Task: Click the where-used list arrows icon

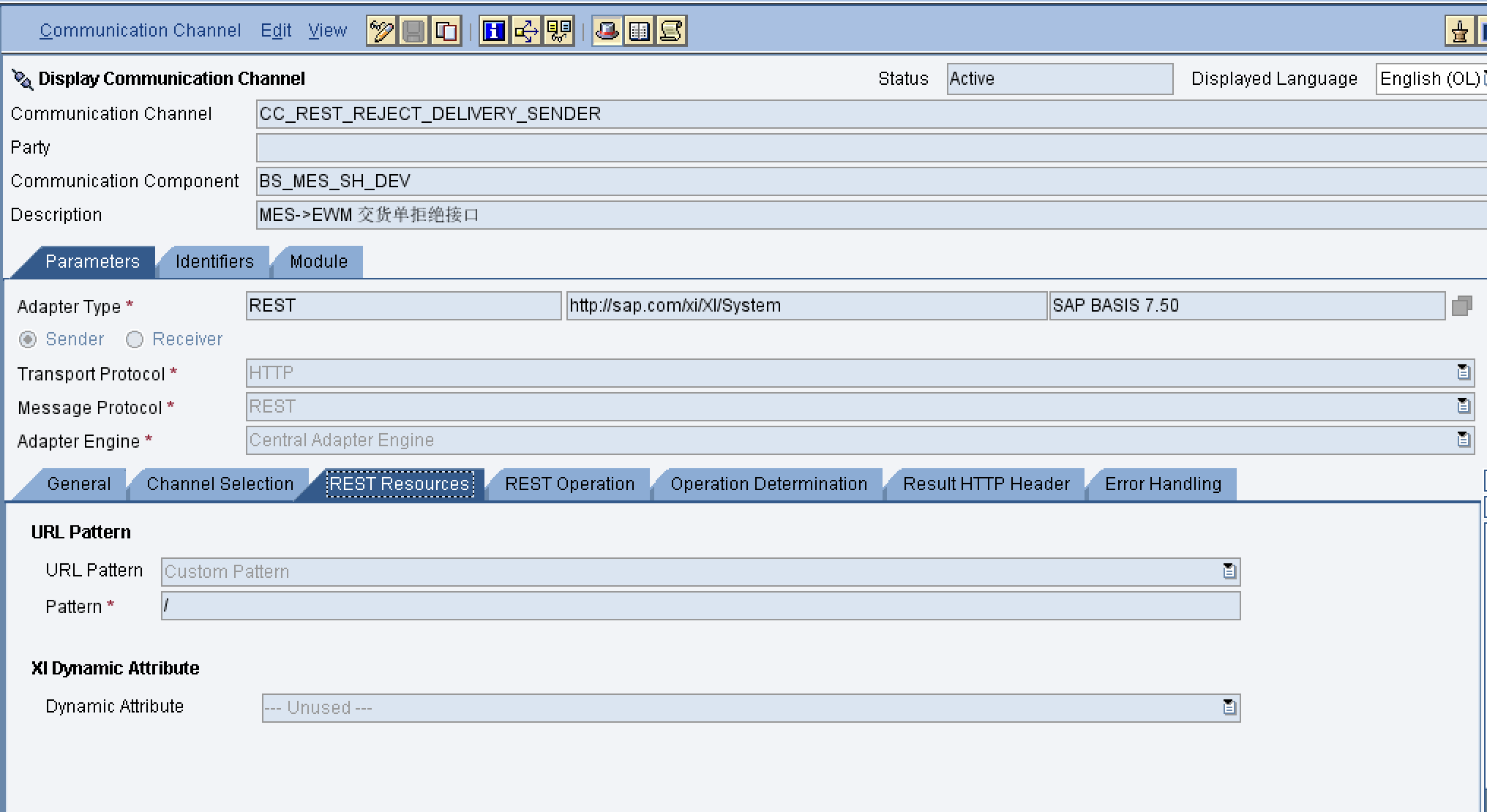Action: click(526, 31)
